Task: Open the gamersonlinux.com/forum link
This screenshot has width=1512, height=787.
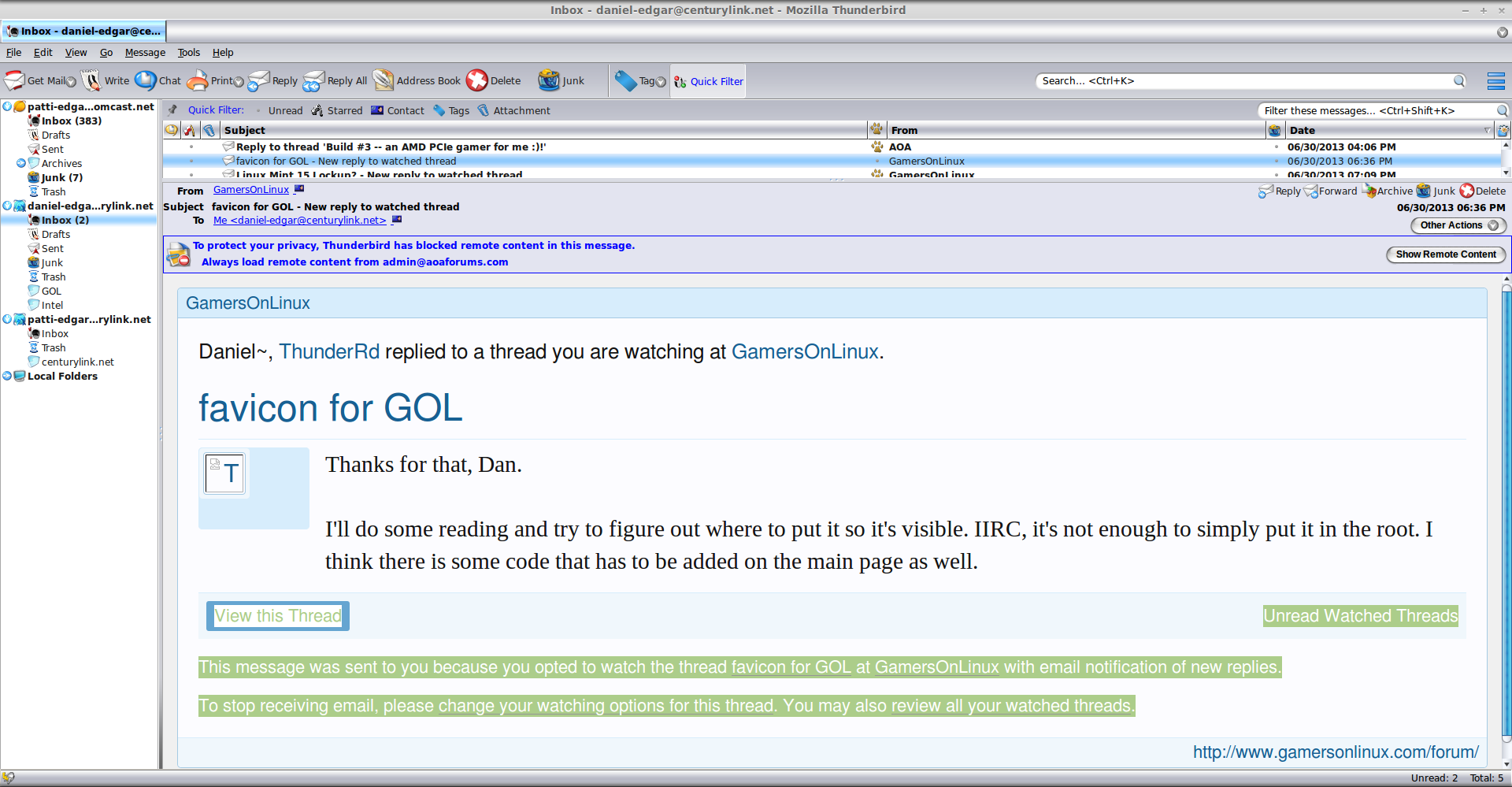Action: [x=1336, y=752]
